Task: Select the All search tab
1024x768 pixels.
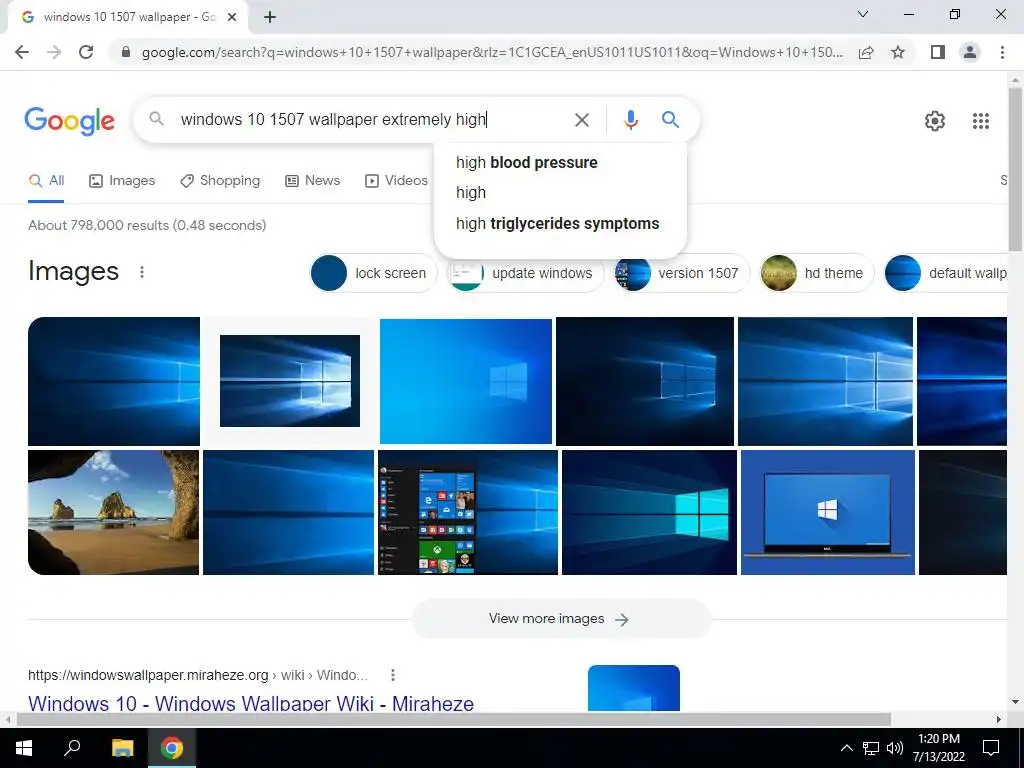Action: (46, 181)
